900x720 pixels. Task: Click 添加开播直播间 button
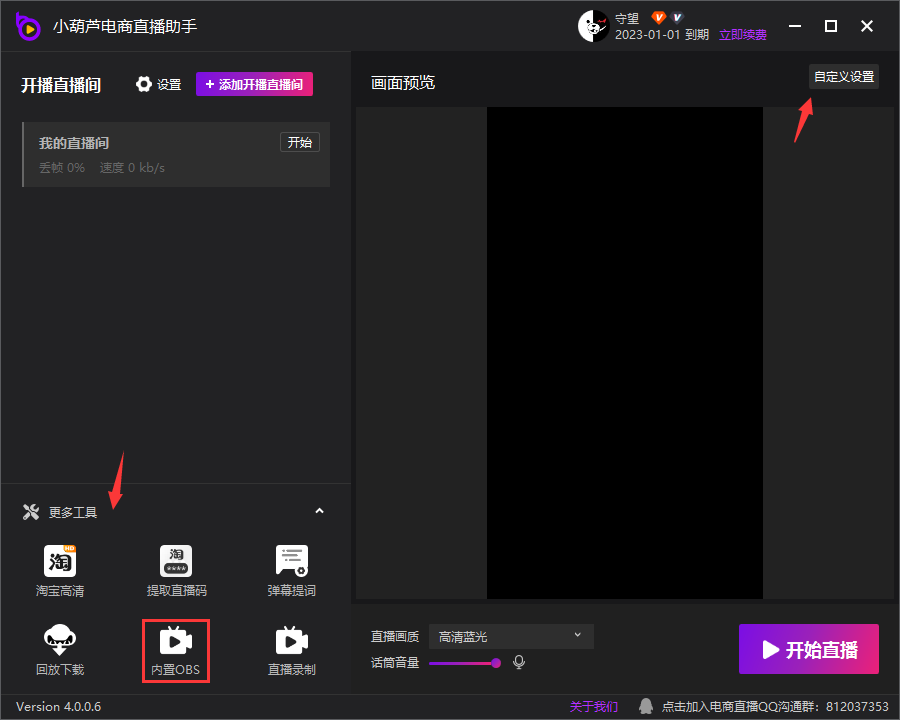[254, 85]
